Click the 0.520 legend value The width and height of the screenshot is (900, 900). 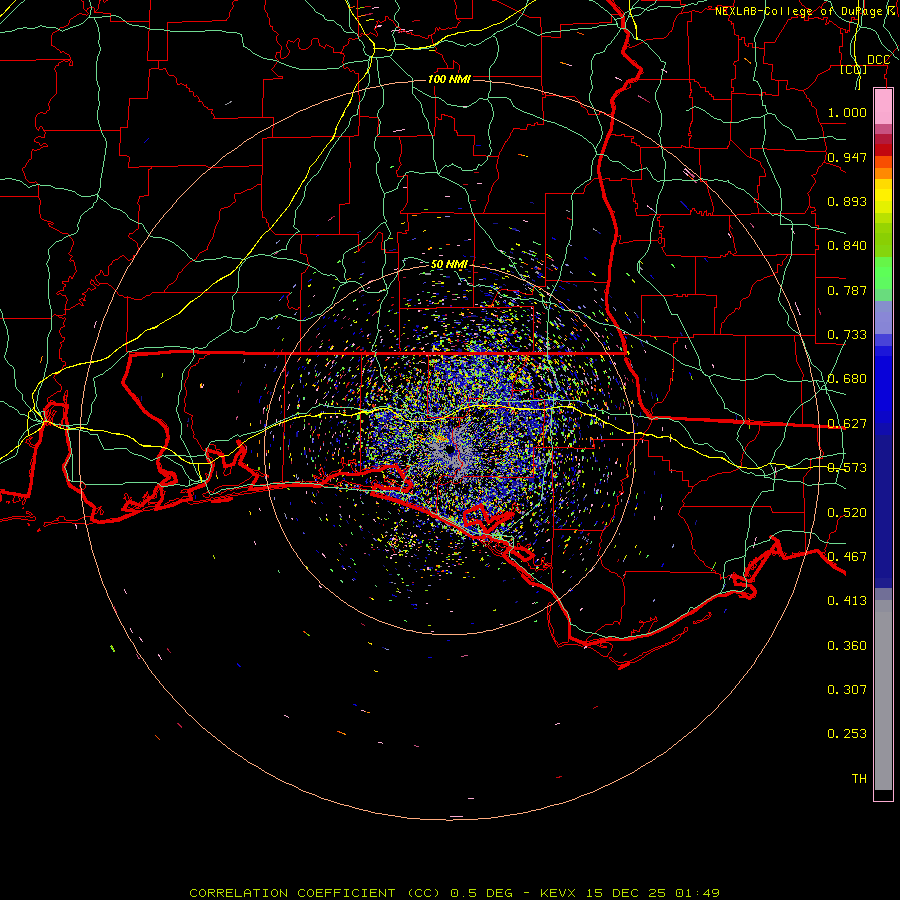(x=847, y=512)
